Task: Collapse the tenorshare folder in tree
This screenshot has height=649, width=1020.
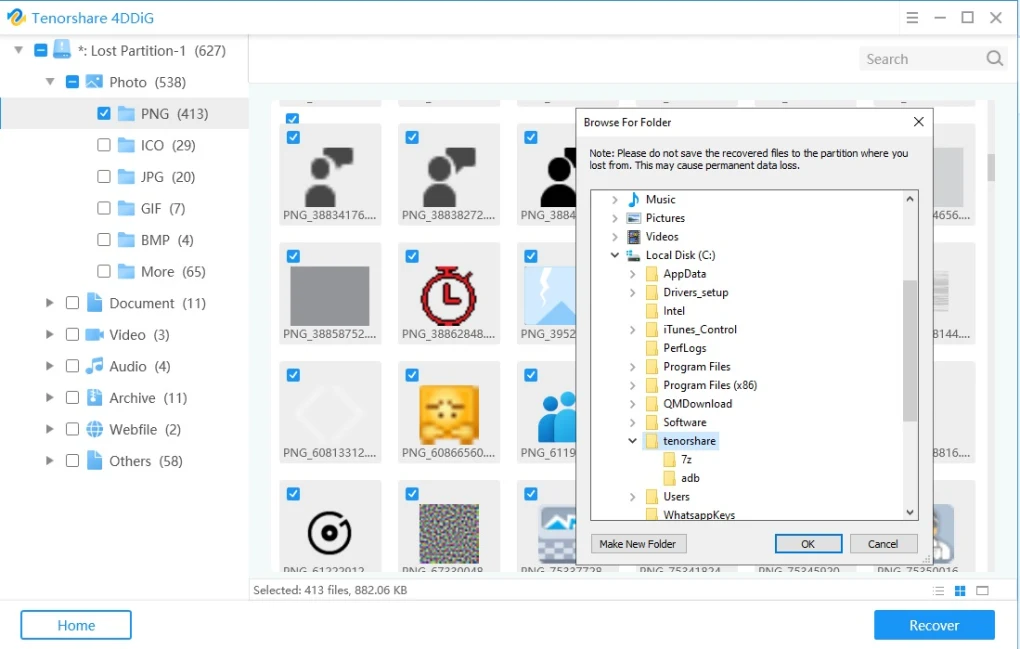Action: (x=632, y=441)
